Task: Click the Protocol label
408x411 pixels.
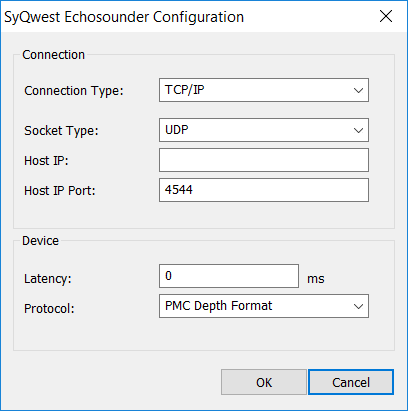Action: (x=49, y=309)
